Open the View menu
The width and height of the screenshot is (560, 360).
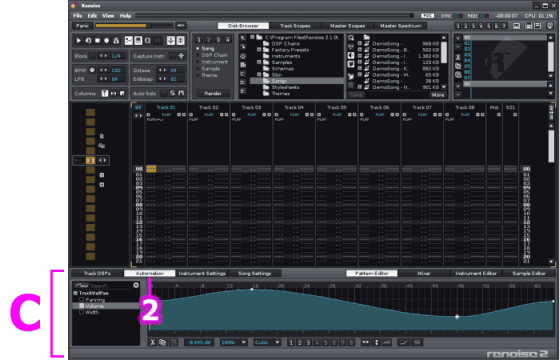click(108, 16)
